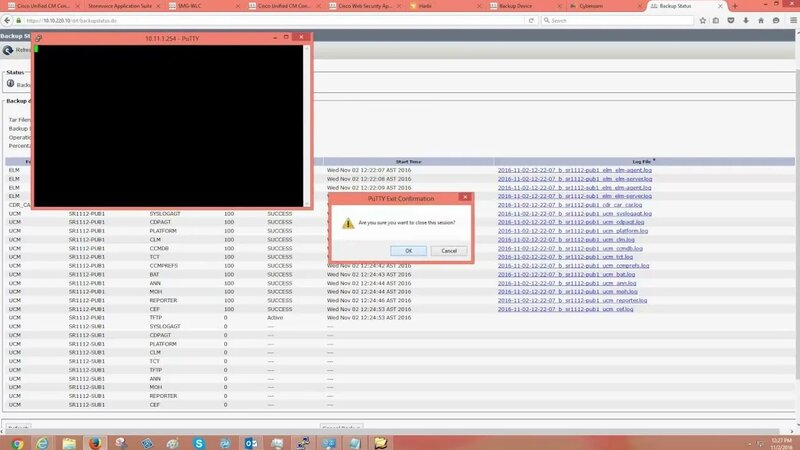
Task: Open the Firefox hamburger menu
Action: click(793, 20)
